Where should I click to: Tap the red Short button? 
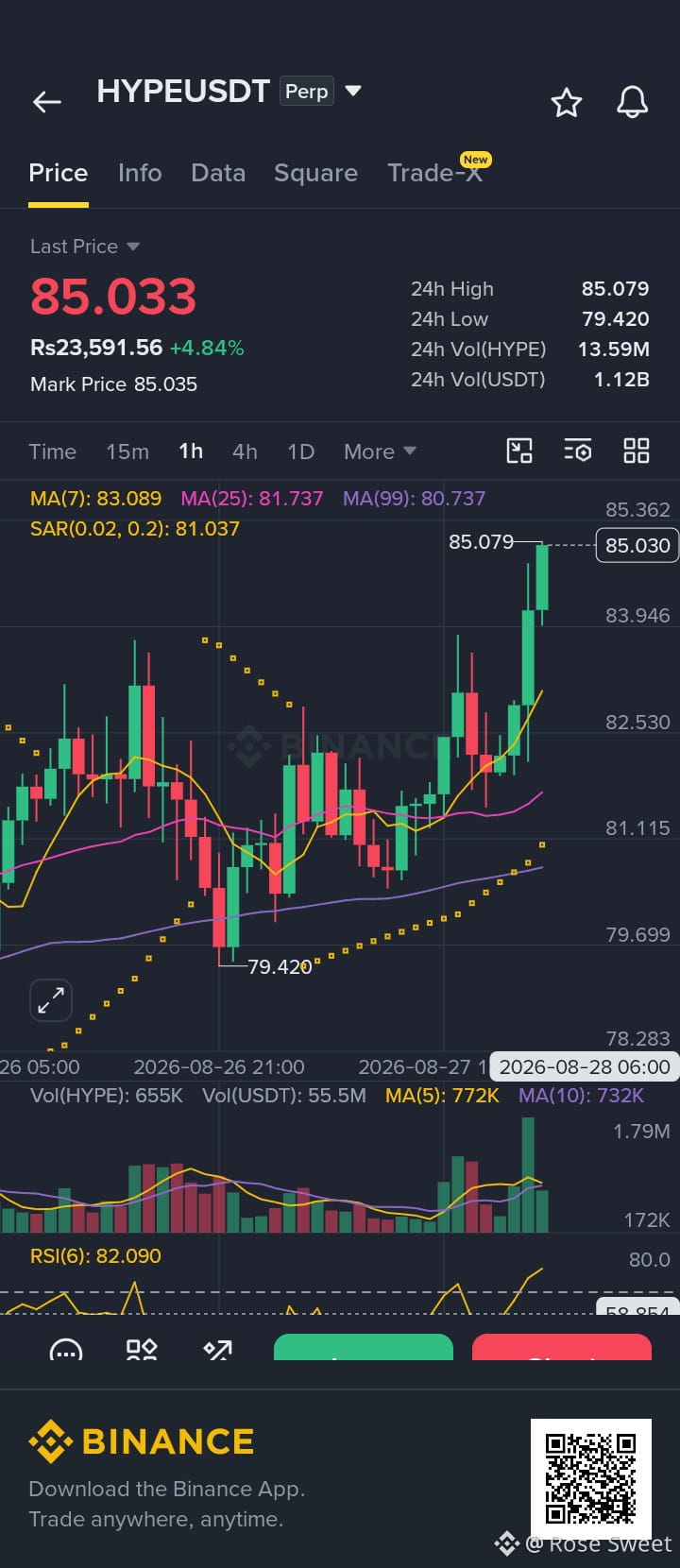[562, 1348]
